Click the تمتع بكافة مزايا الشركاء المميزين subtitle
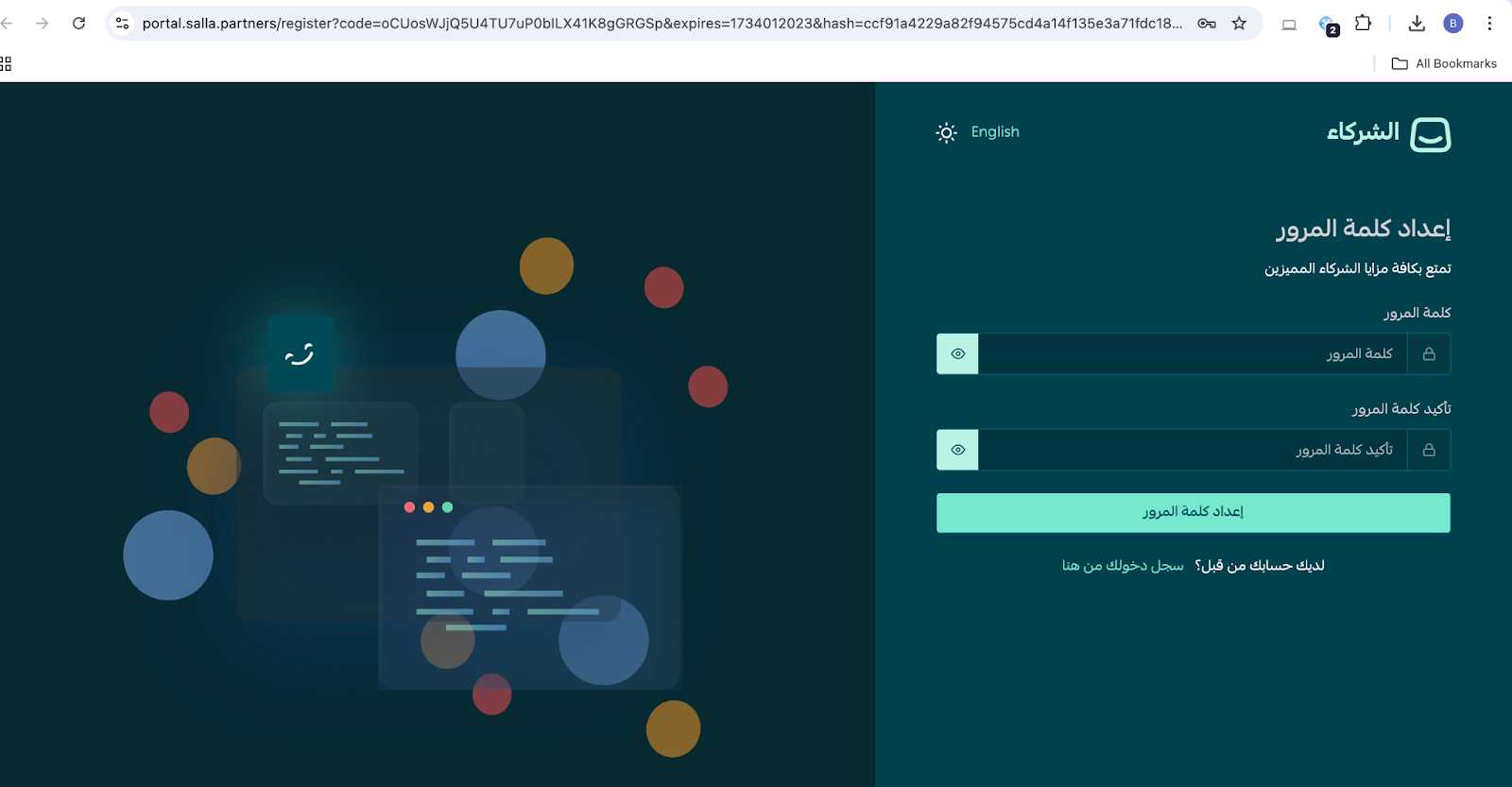The image size is (1512, 787). (1358, 269)
